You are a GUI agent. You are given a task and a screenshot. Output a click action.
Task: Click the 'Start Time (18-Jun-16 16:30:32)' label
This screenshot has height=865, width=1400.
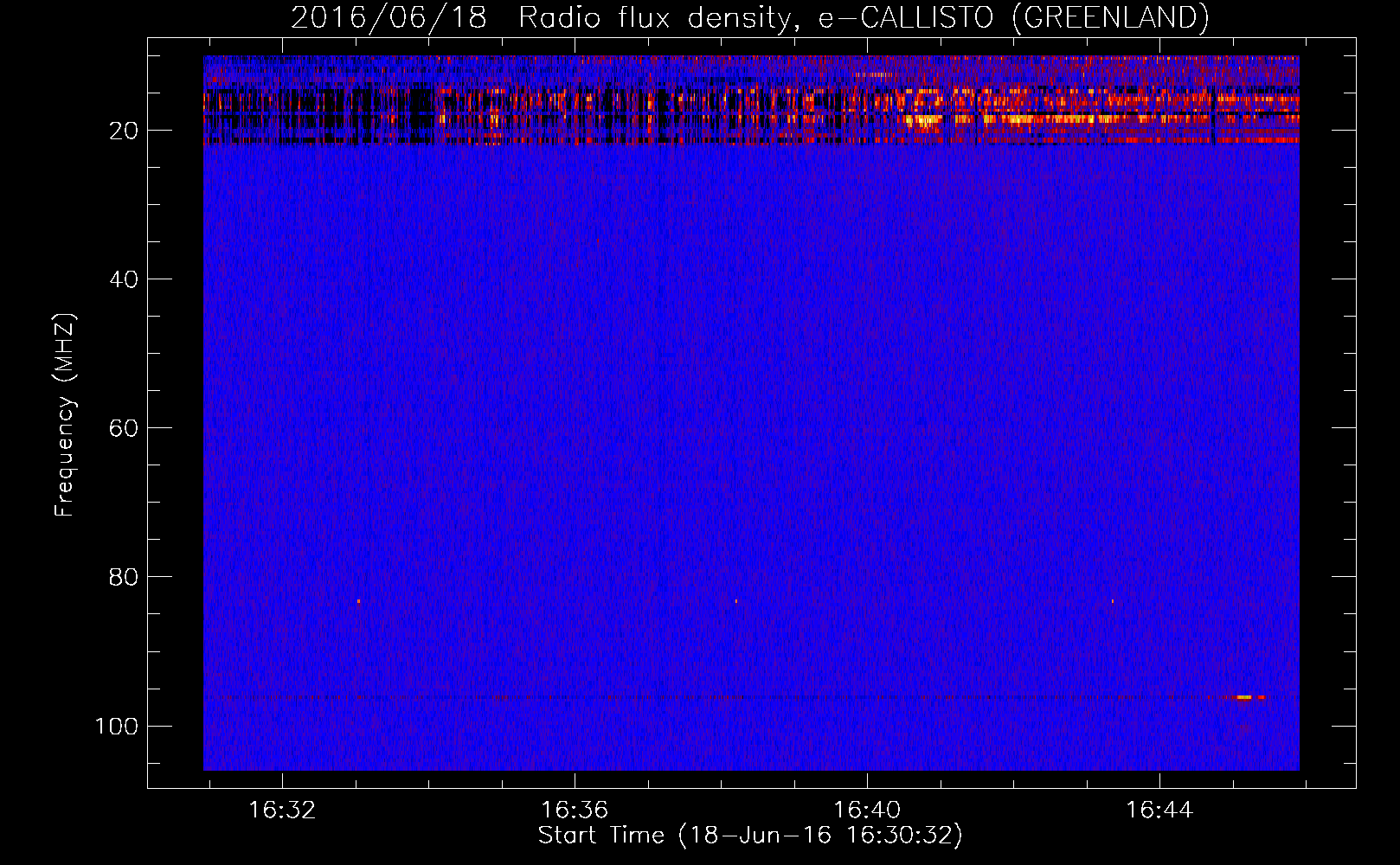coord(750,836)
